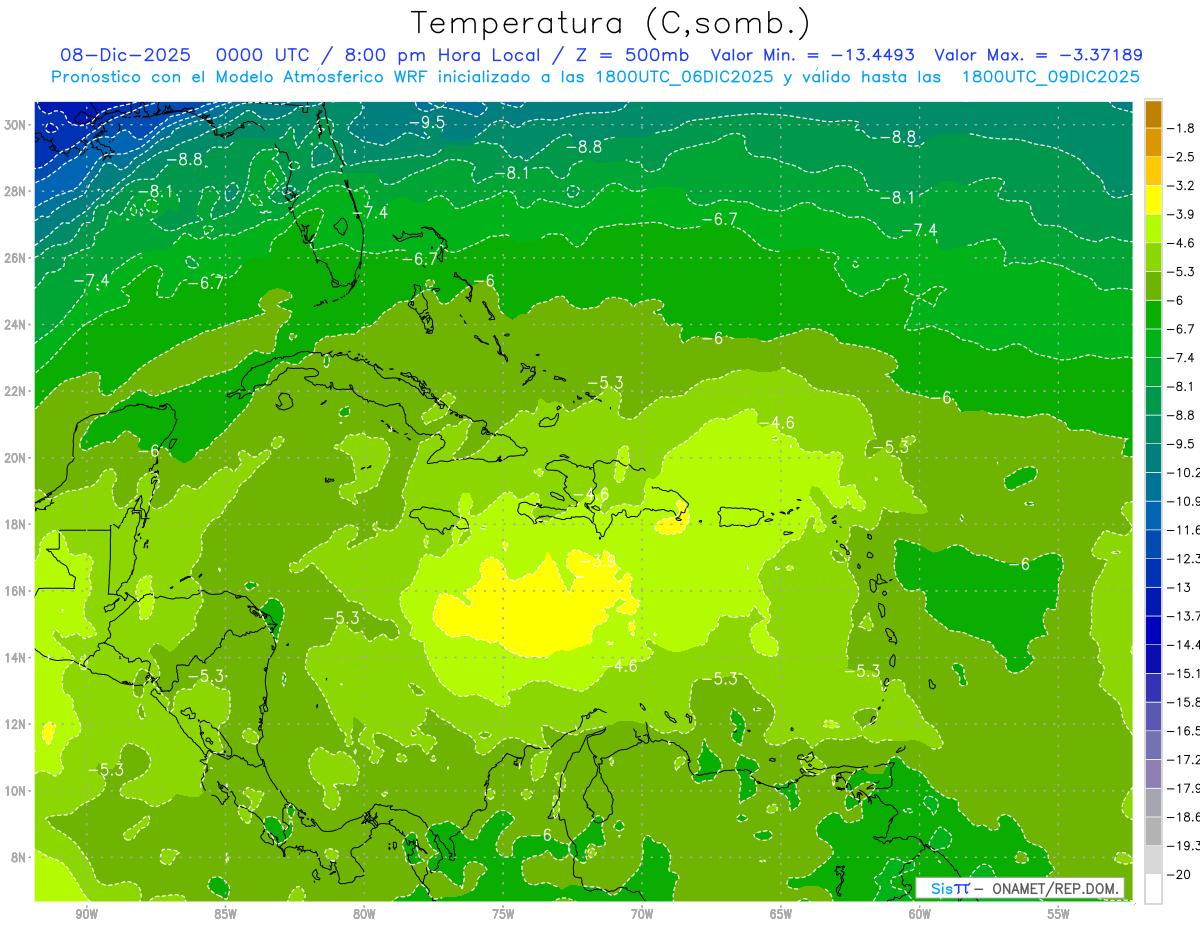The image size is (1200, 927).
Task: Click the '-9.5' contour label on the map
Action: coord(427,122)
